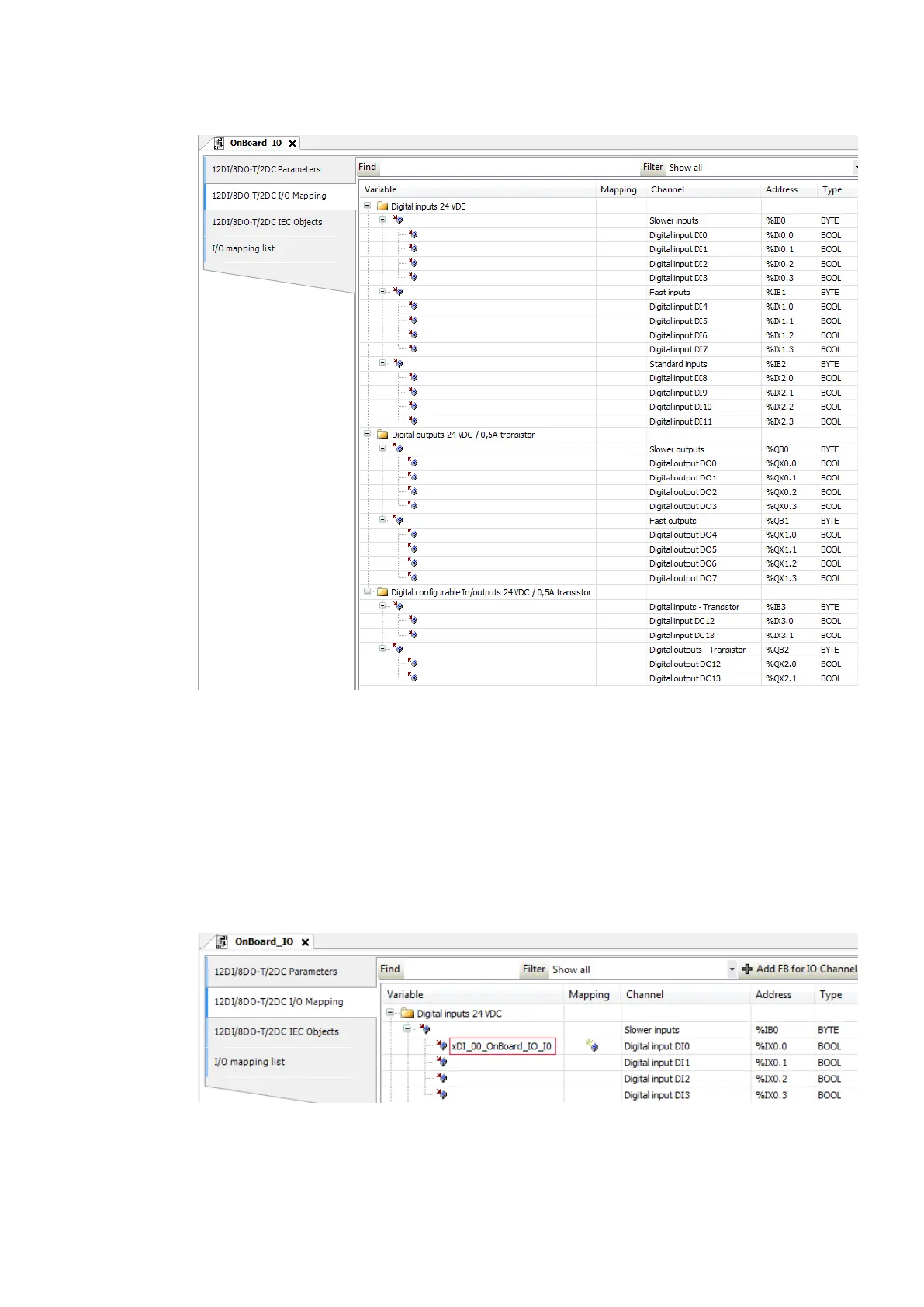Click variable icon for Digital output DO5
The height and width of the screenshot is (1307, 924).
[x=413, y=549]
